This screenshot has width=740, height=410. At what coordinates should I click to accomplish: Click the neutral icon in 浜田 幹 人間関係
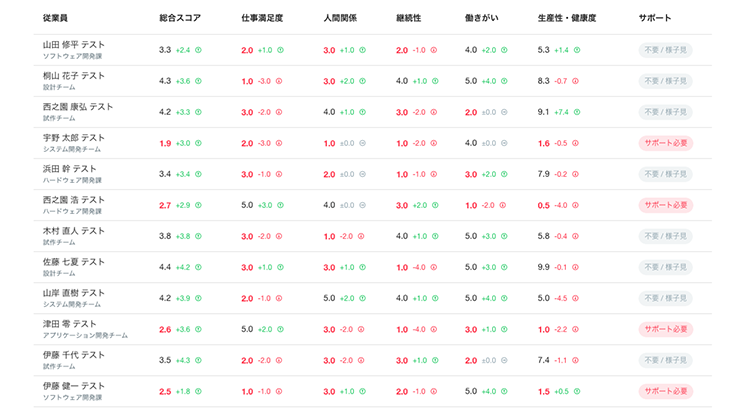click(x=362, y=174)
